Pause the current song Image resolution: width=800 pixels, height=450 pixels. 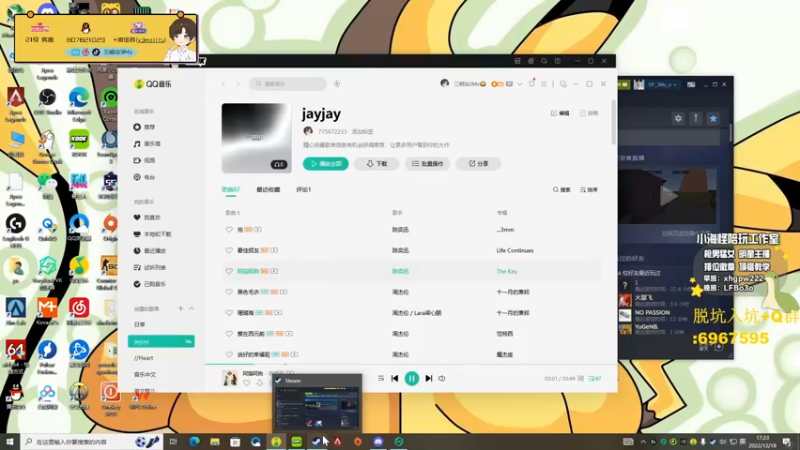tap(412, 379)
